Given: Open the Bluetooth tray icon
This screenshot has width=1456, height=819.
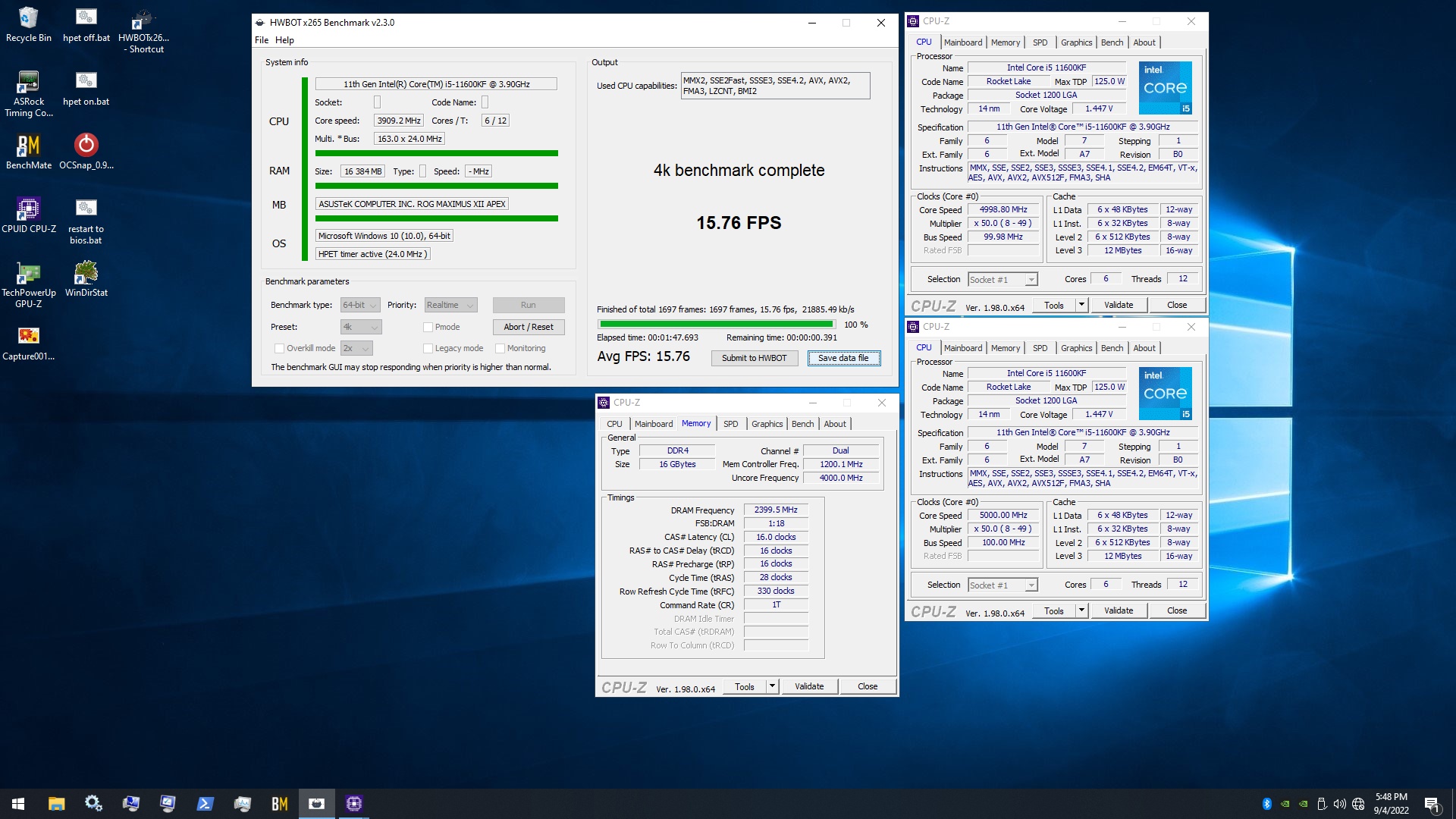Looking at the screenshot, I should pos(1266,804).
